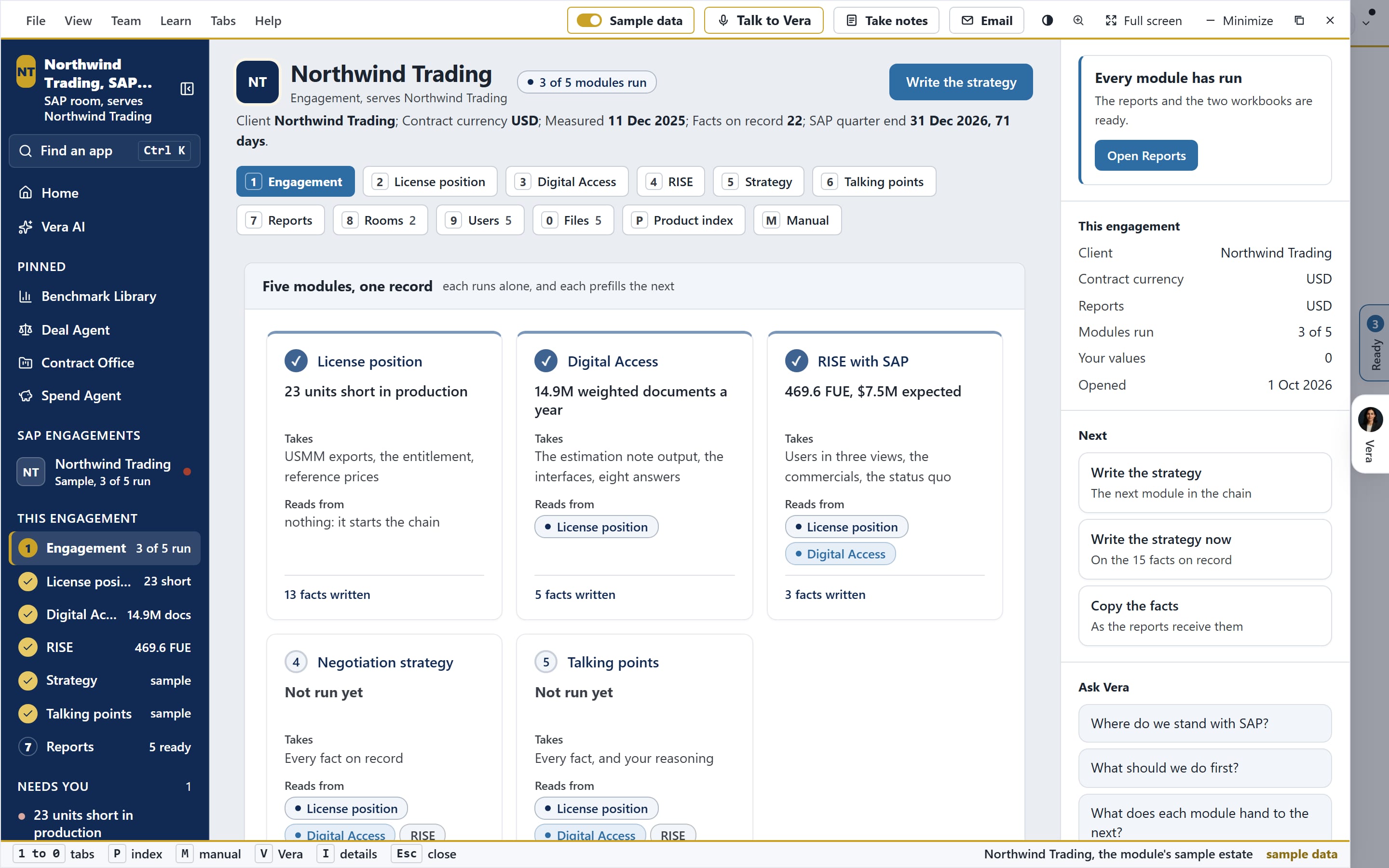Open the Rooms 2 tab
This screenshot has height=868, width=1389.
coord(380,220)
